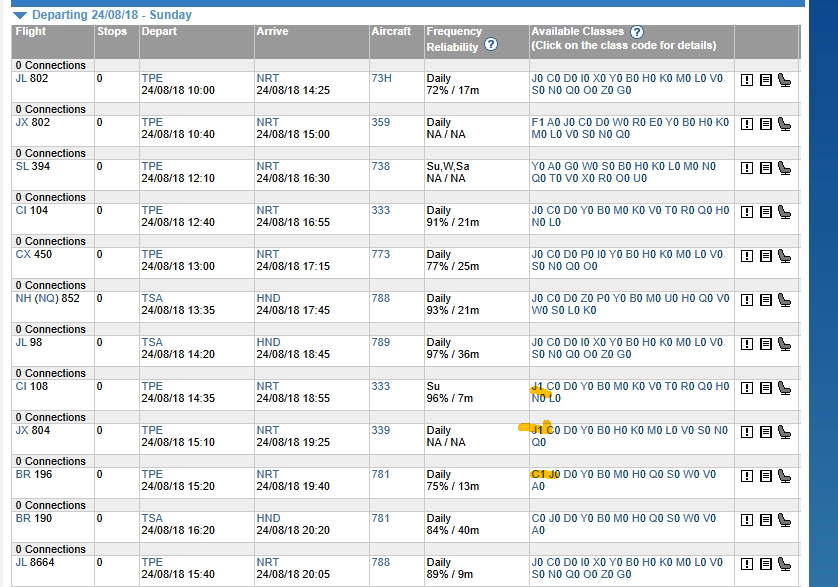Screen dimensions: 838x587
Task: Select reliability text '97% / 36m'
Action: [x=453, y=354]
